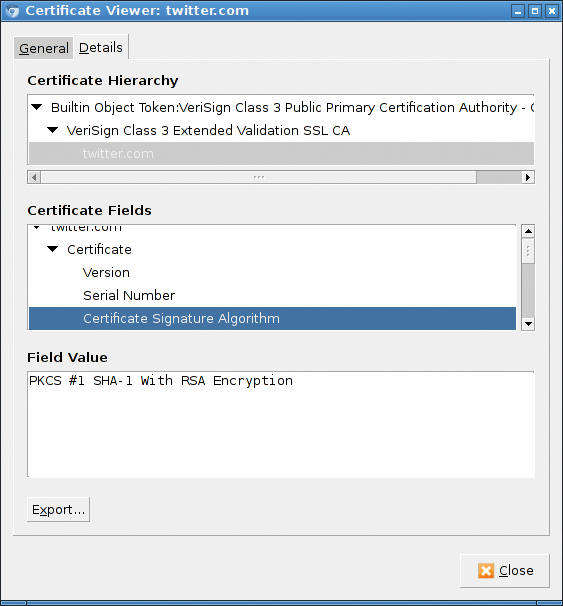
Task: Select the Version field
Action: pos(272,272)
